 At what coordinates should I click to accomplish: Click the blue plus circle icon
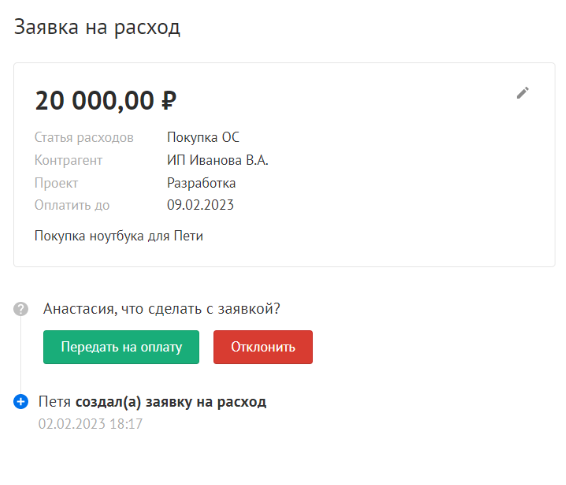[21, 401]
